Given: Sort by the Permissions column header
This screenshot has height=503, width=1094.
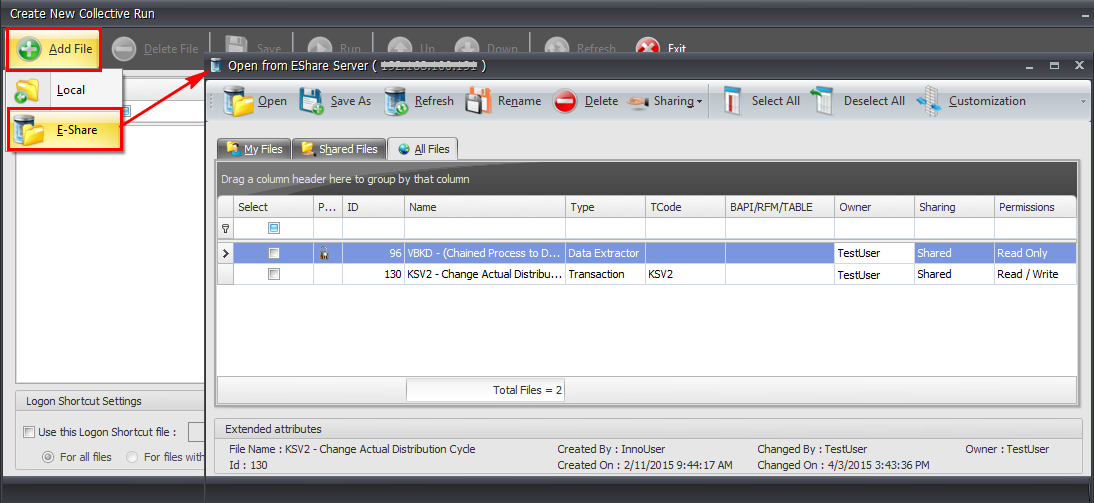Looking at the screenshot, I should point(1035,207).
